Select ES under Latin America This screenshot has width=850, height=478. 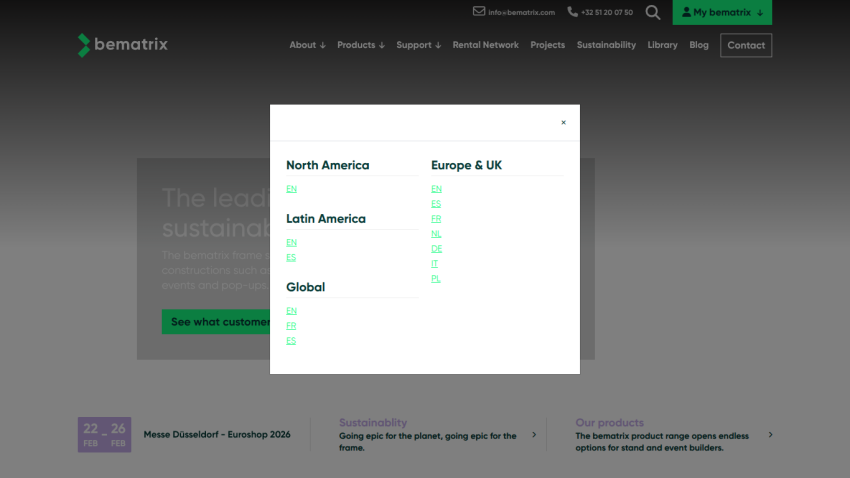[x=291, y=257]
